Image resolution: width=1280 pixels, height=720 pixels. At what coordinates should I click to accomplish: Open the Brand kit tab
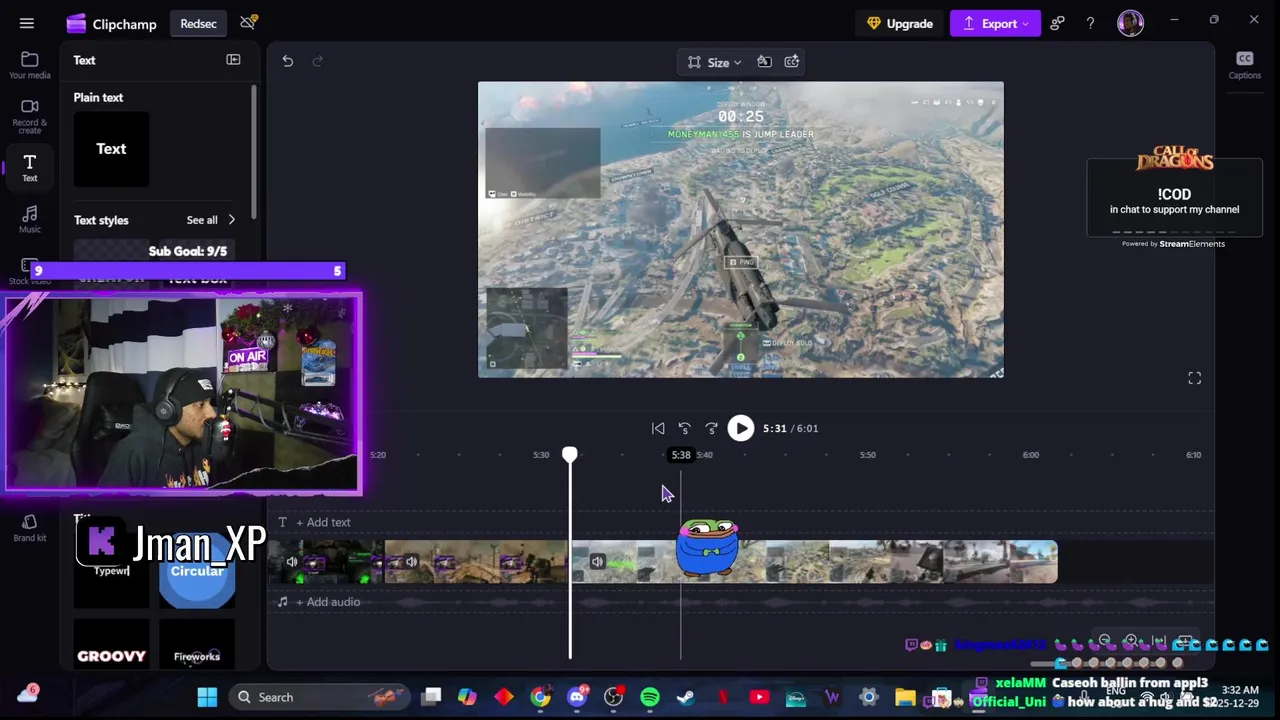30,528
